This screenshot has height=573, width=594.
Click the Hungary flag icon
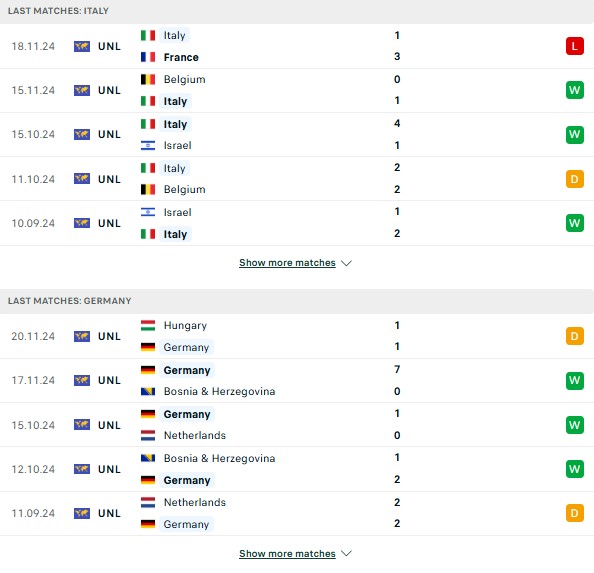click(148, 325)
